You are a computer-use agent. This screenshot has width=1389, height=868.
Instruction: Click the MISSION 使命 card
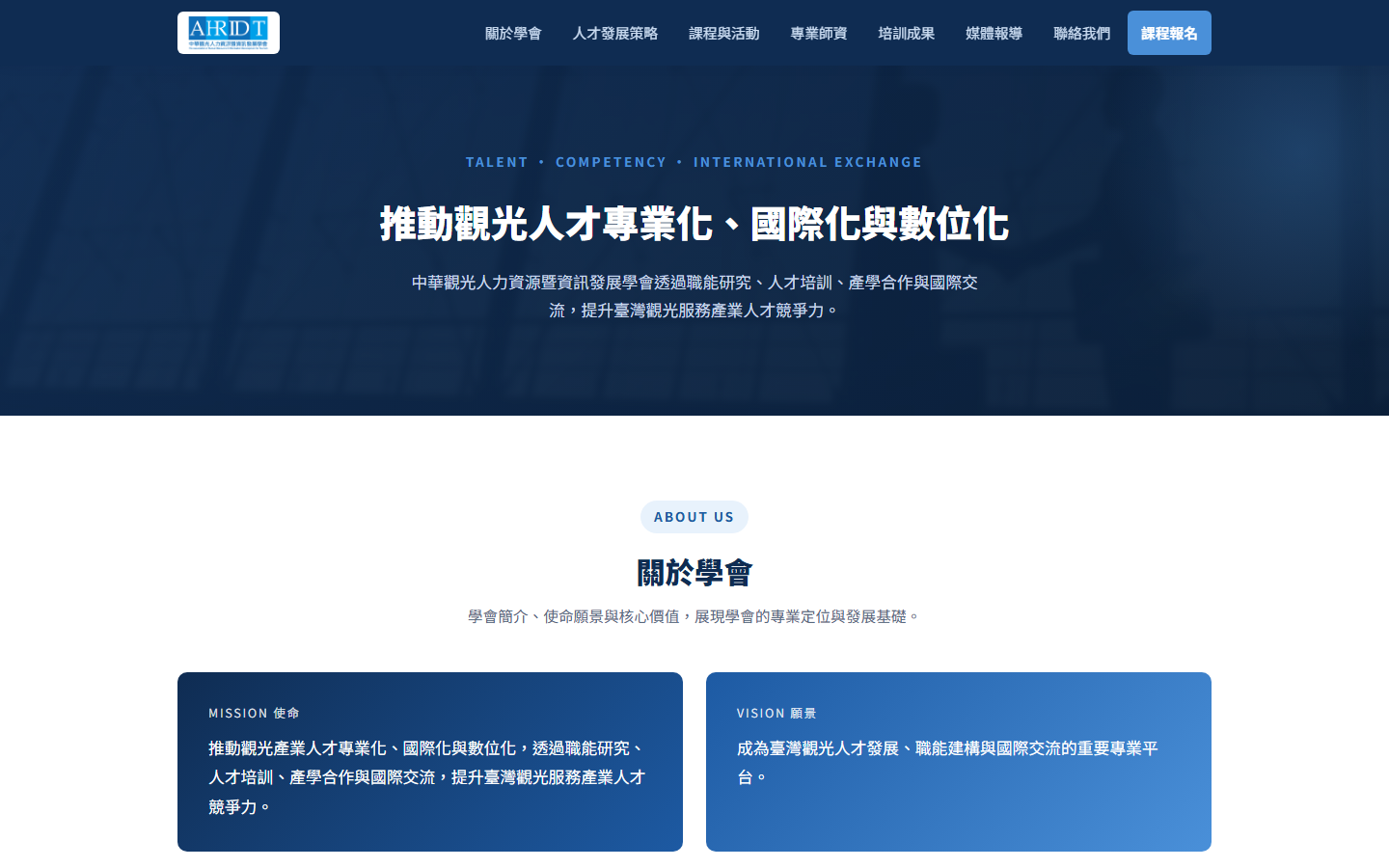(430, 762)
